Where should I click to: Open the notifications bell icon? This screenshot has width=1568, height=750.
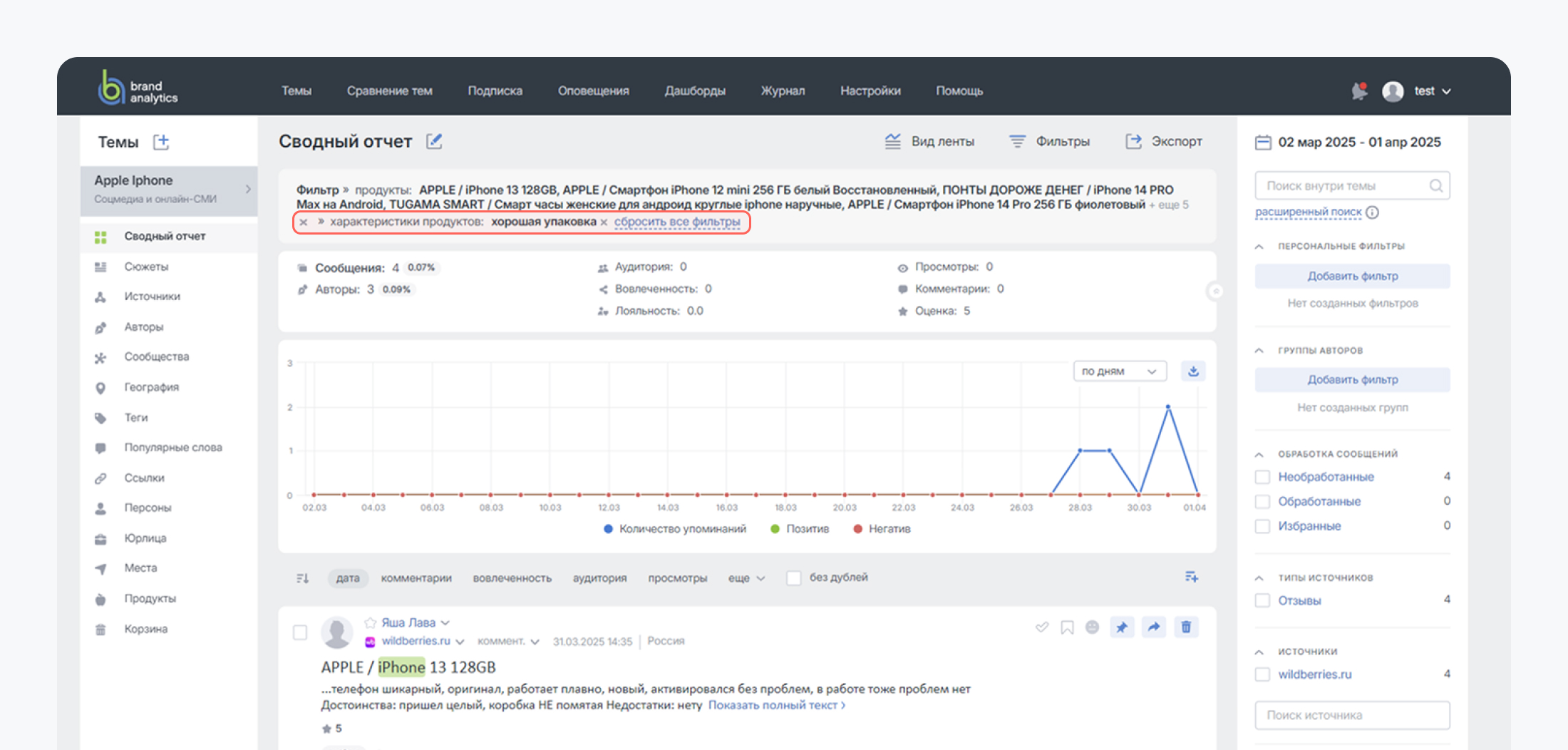click(1359, 91)
